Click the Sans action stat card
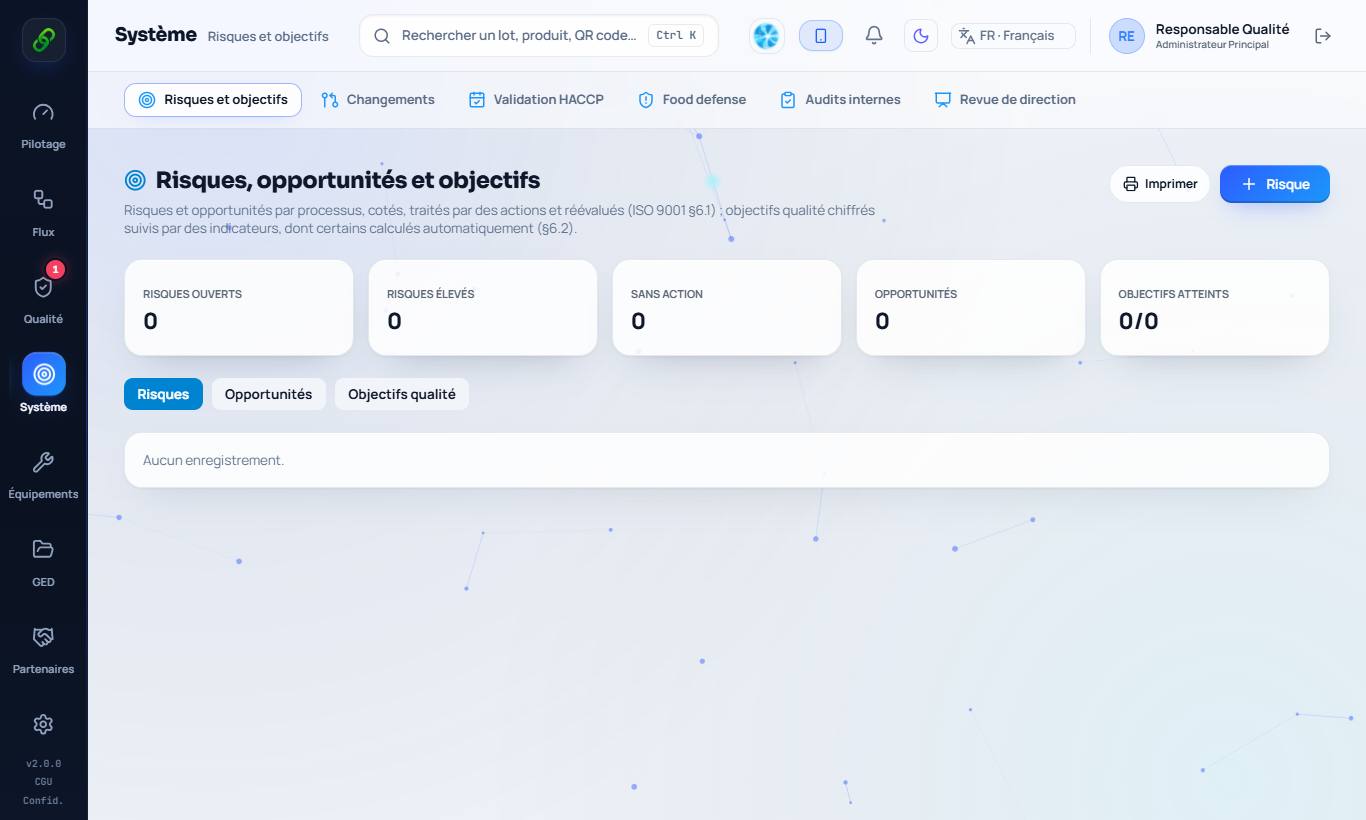This screenshot has height=820, width=1366. click(x=727, y=308)
